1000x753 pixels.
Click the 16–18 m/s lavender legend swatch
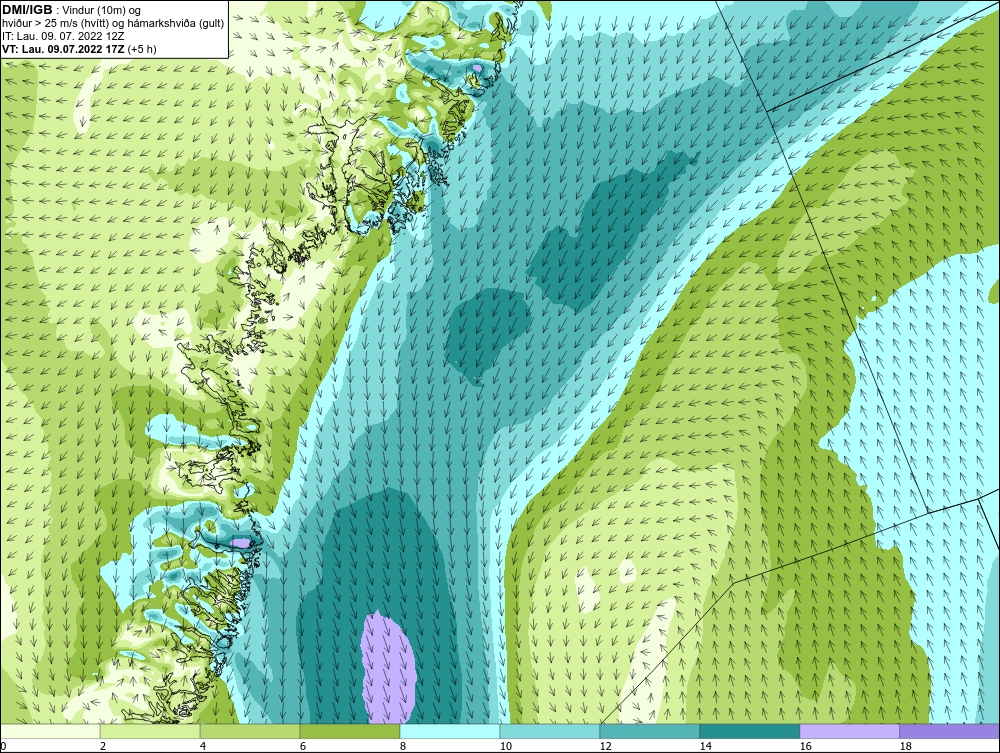pos(849,731)
